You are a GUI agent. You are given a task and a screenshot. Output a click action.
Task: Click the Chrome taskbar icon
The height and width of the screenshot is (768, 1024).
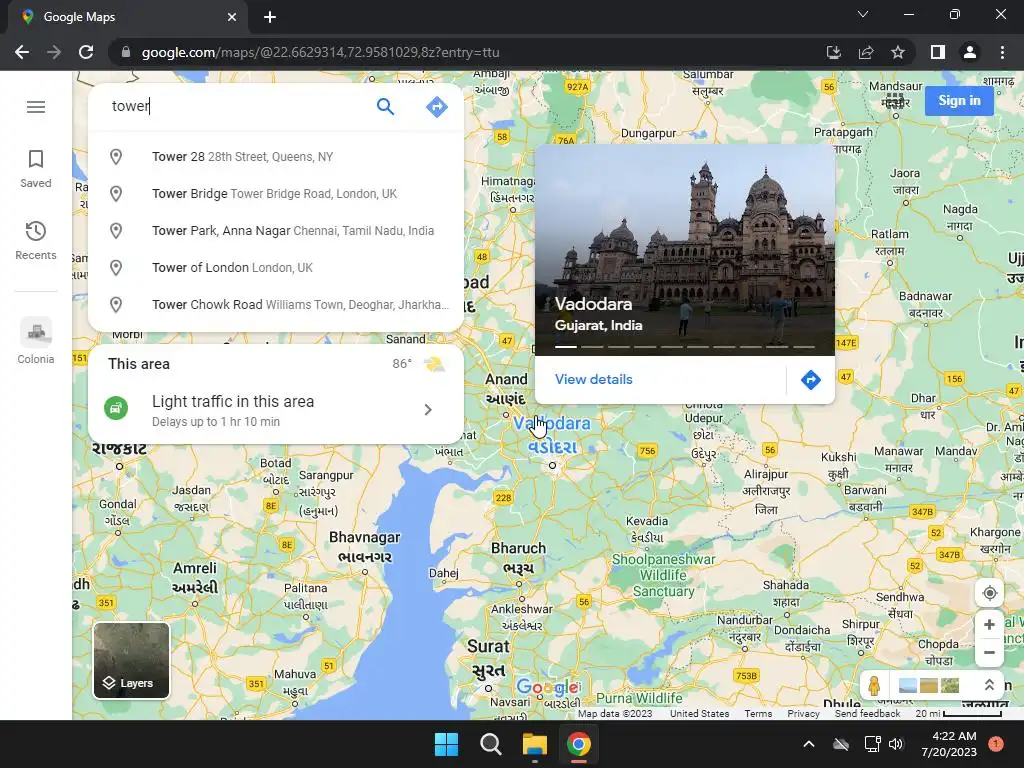[x=579, y=744]
